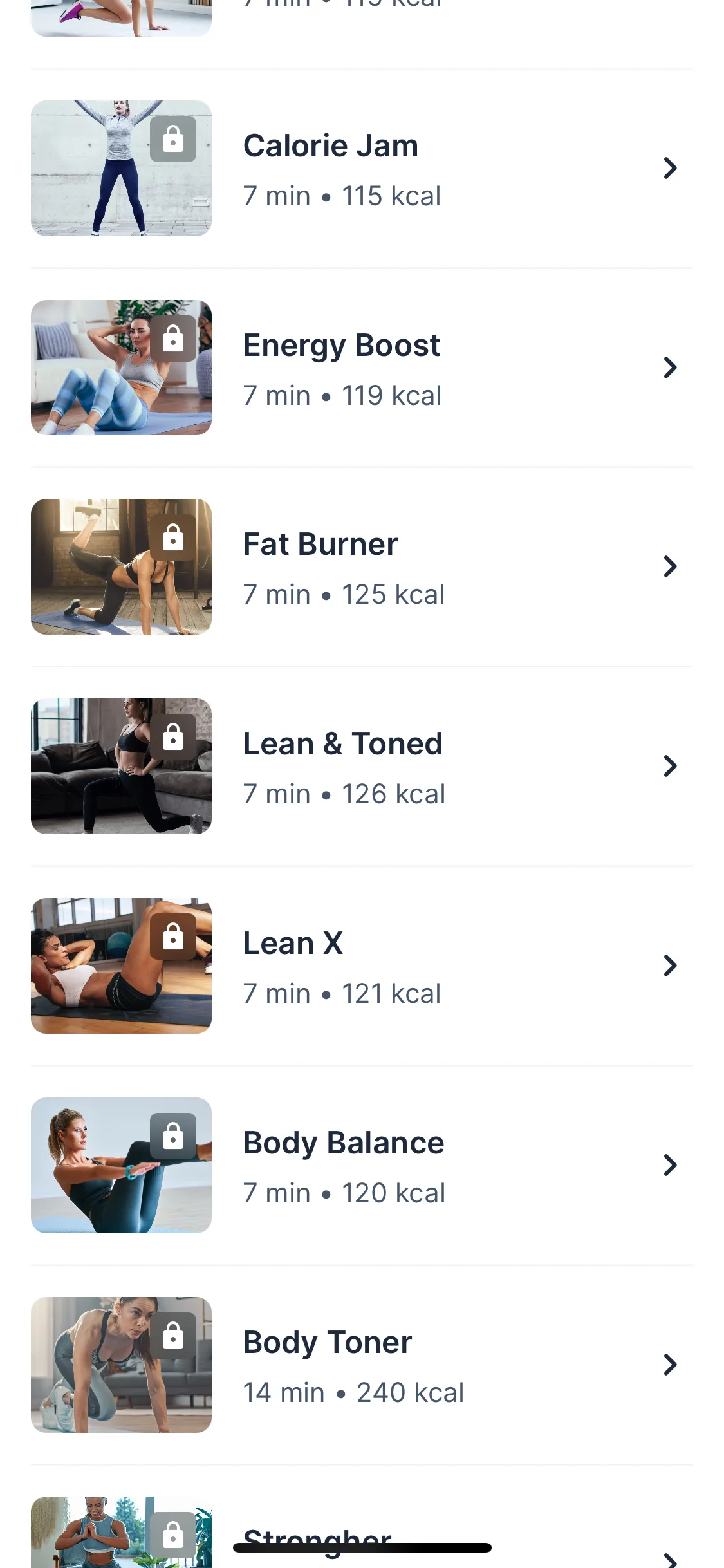
Task: Click the Energy Boost workout title
Action: (341, 346)
